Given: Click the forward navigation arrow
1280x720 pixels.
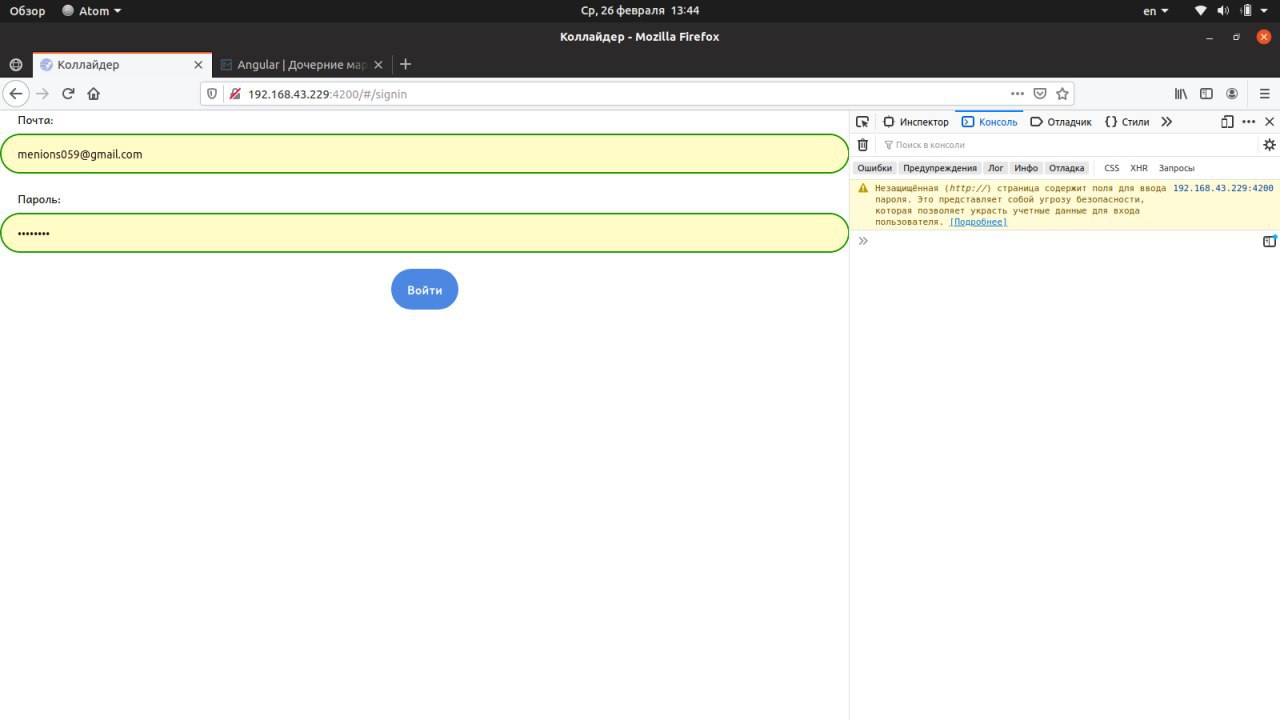Looking at the screenshot, I should (42, 94).
